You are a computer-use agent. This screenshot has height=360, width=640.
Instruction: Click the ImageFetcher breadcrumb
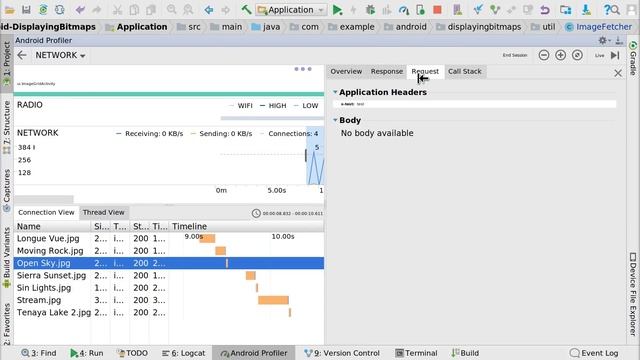pos(599,27)
